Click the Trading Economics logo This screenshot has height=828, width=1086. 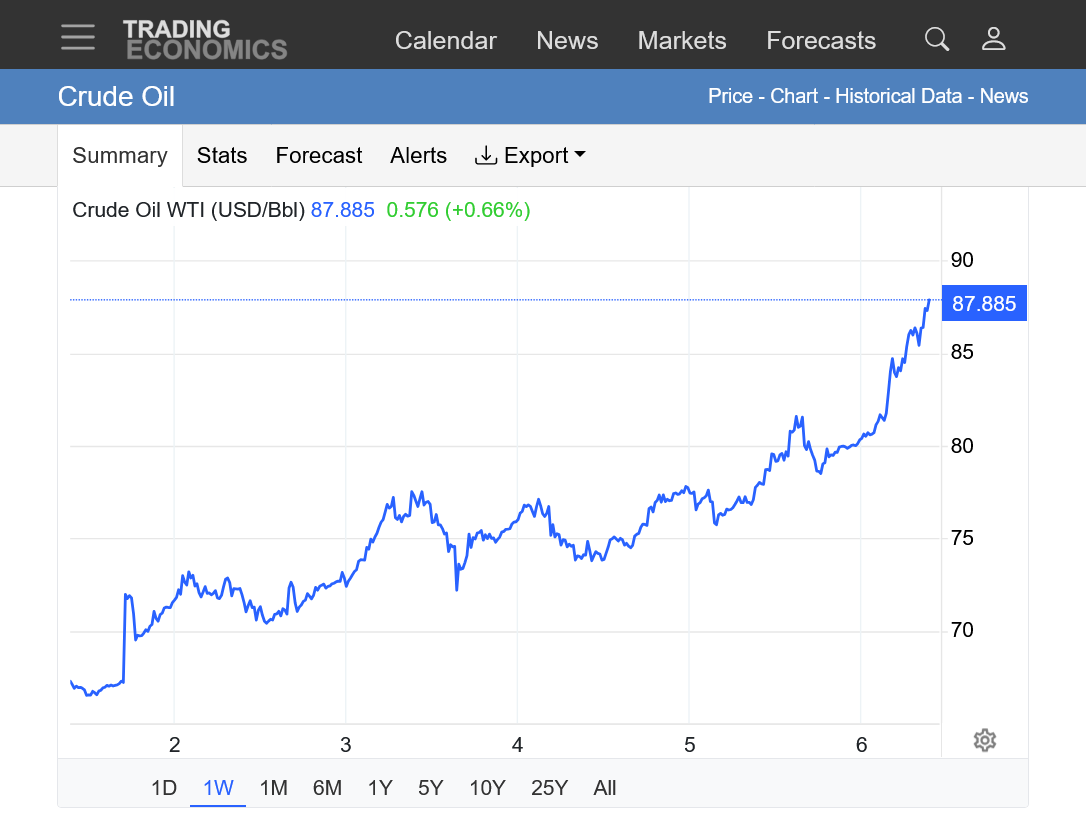(205, 39)
